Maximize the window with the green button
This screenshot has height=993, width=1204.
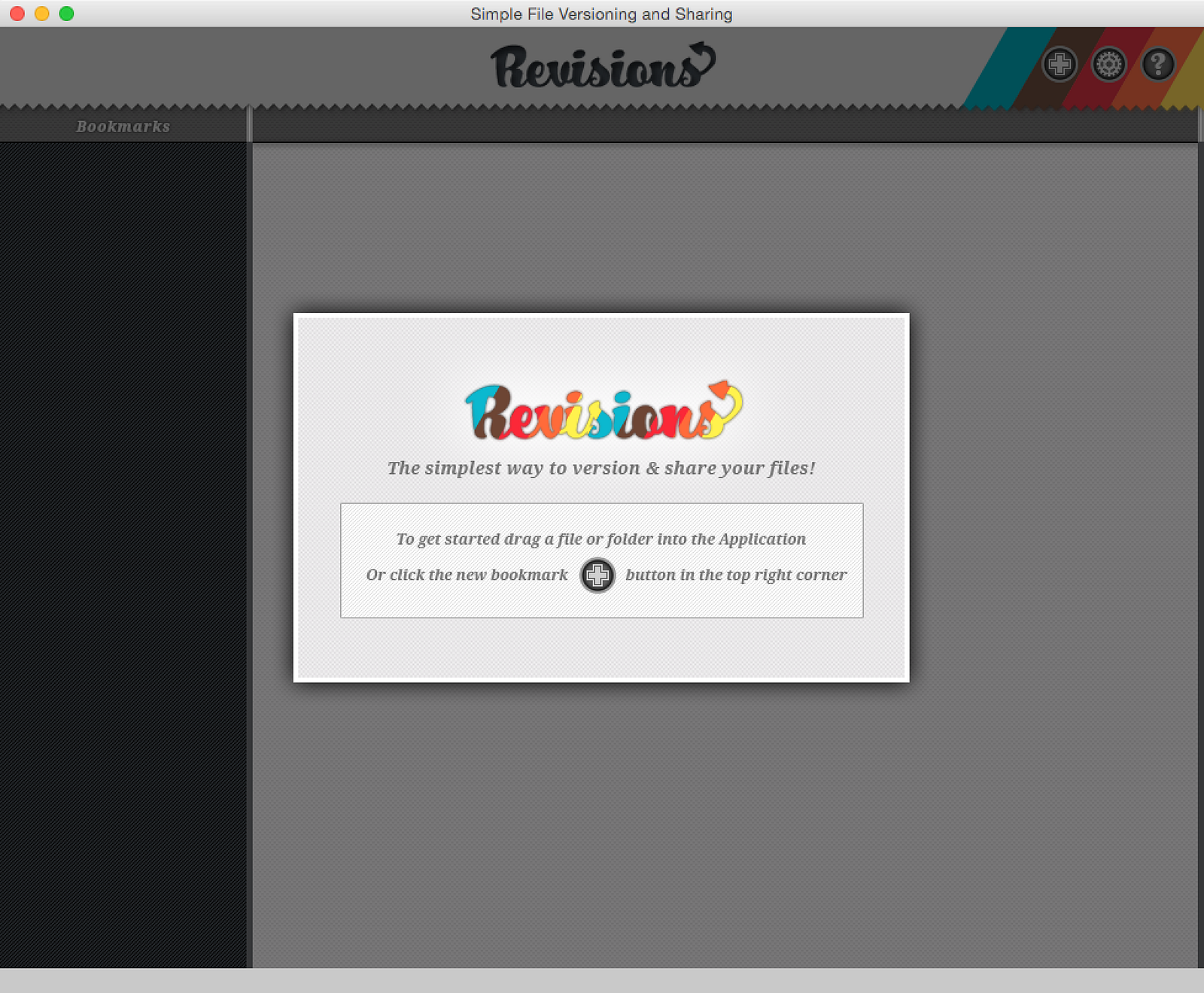[66, 14]
